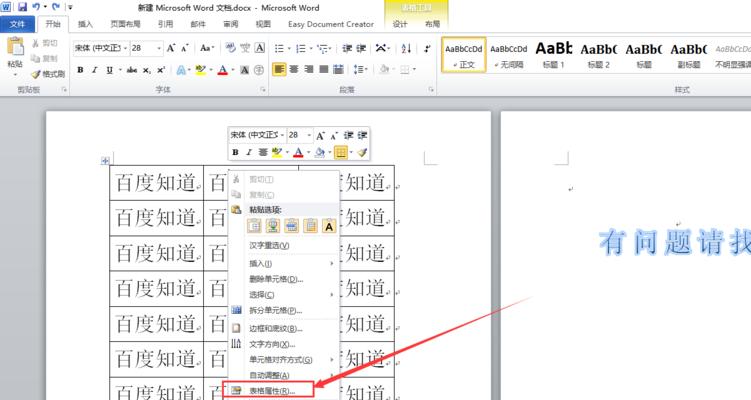Screen dimensions: 751x400
Task: Click the ribbon Increase Indent icon
Action: [361, 48]
